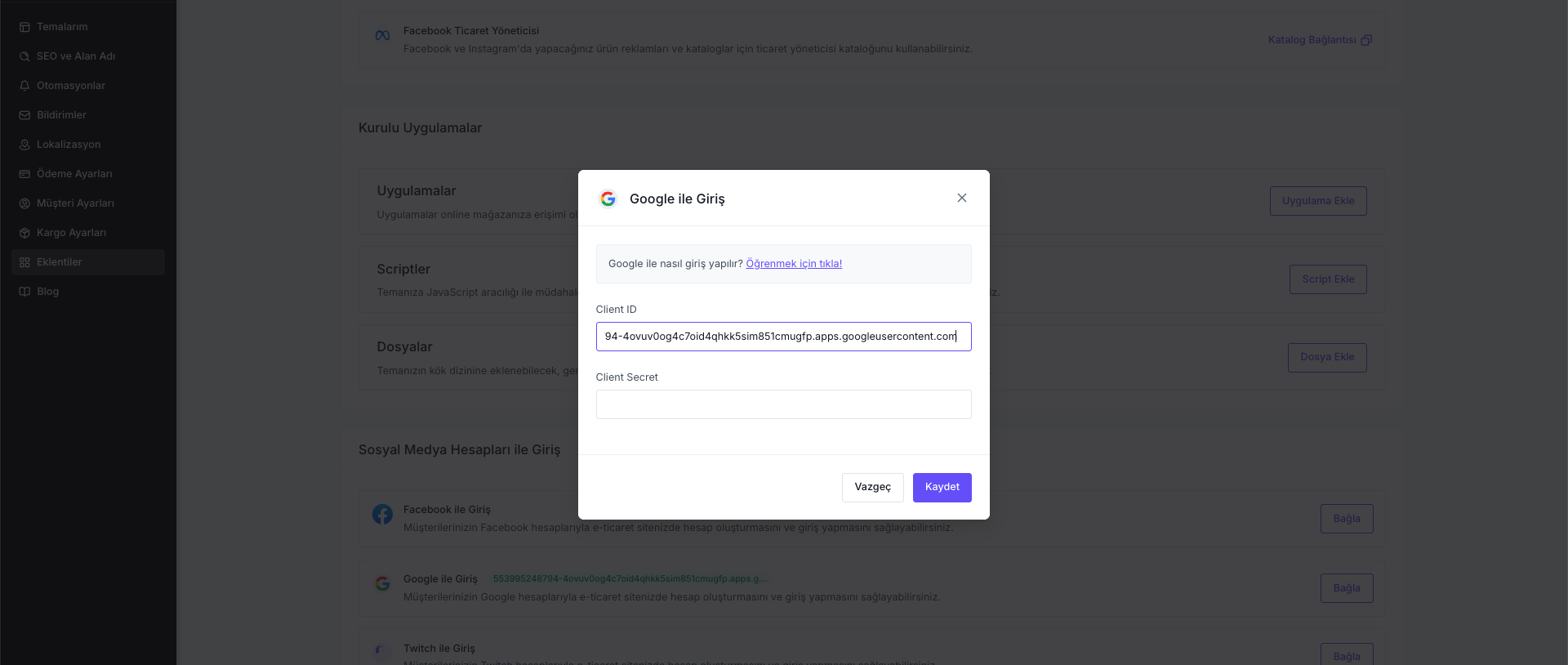This screenshot has width=1568, height=665.
Task: Click the Kurulu Uygulamalar heading
Action: 420,128
